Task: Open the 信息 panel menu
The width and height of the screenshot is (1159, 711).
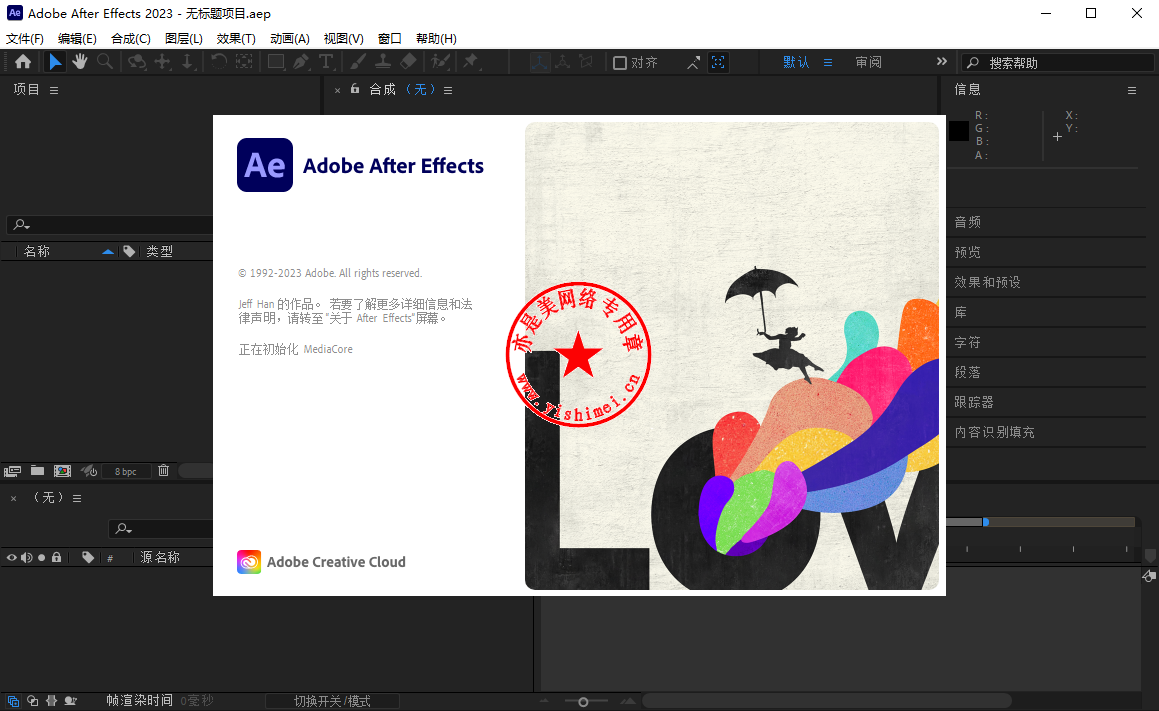Action: (1132, 90)
